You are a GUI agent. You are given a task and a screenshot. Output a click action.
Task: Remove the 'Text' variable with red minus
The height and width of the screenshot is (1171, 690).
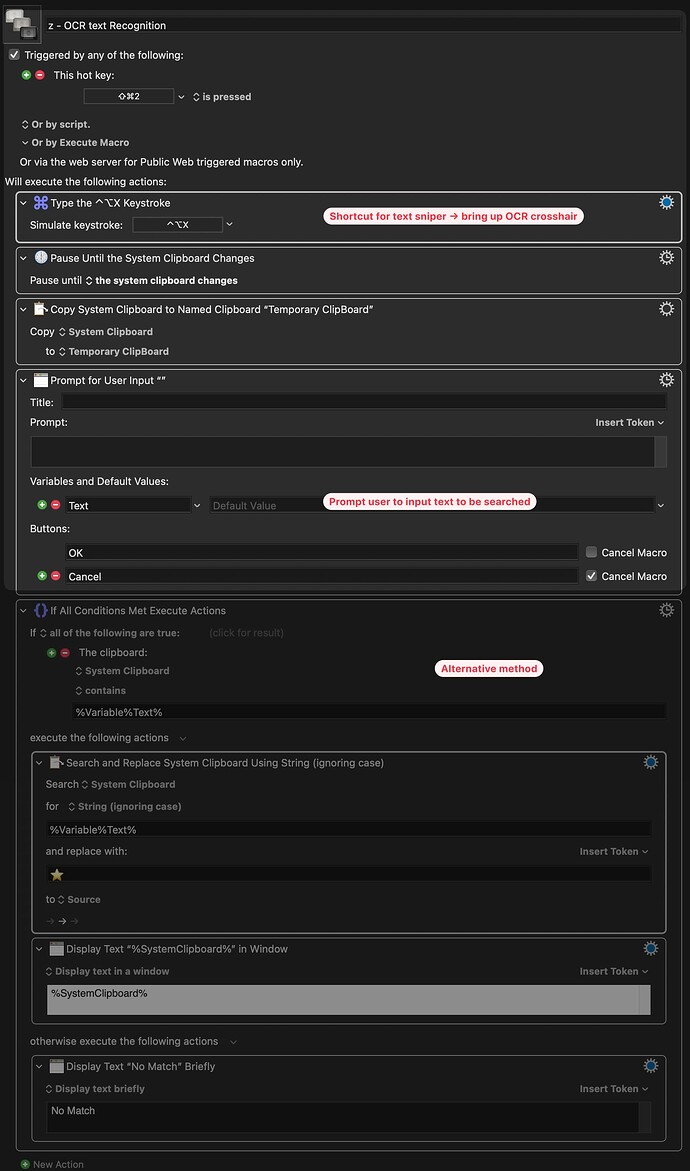(x=55, y=505)
